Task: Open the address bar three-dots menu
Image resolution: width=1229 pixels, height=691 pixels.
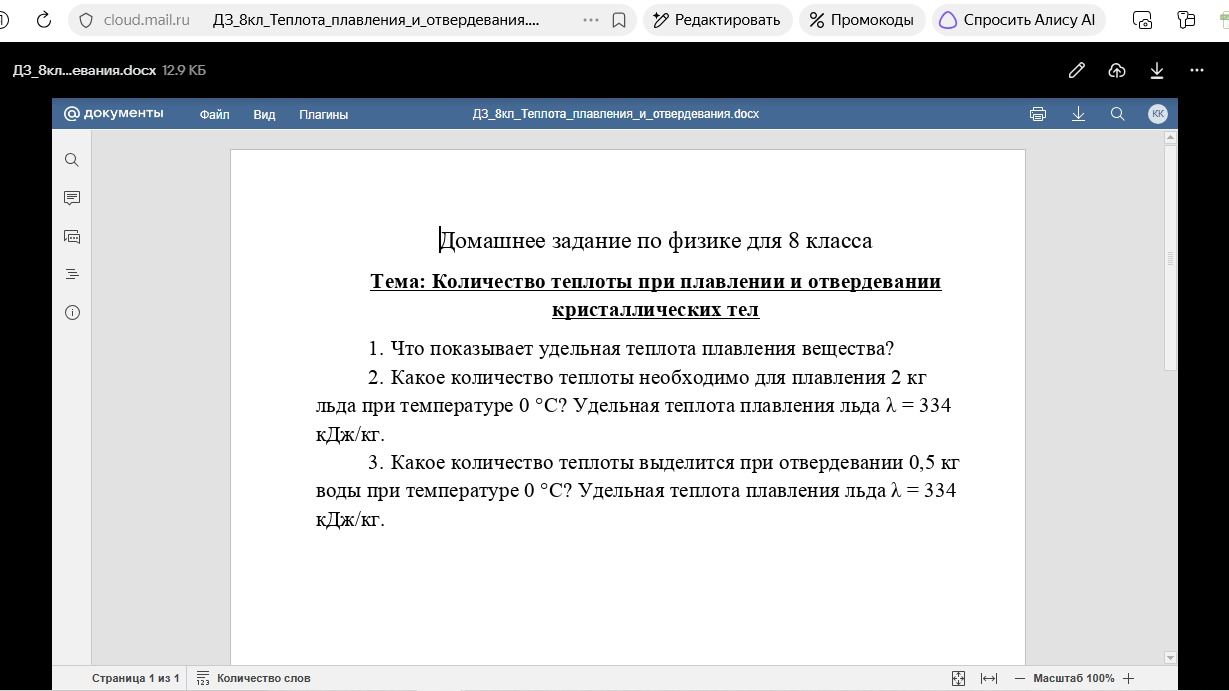Action: 591,20
